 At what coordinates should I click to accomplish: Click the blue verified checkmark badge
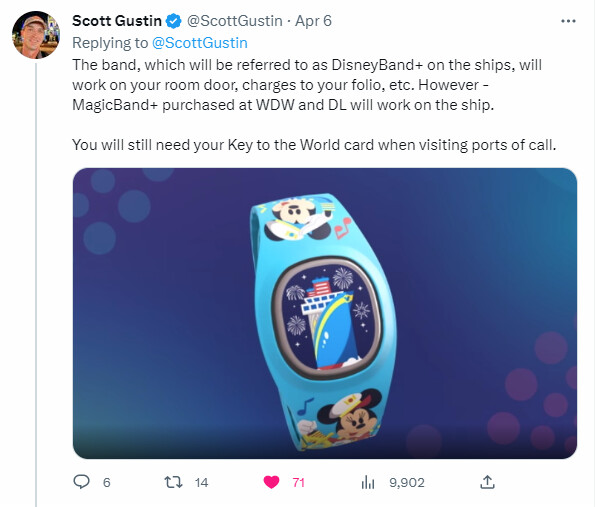(x=174, y=21)
